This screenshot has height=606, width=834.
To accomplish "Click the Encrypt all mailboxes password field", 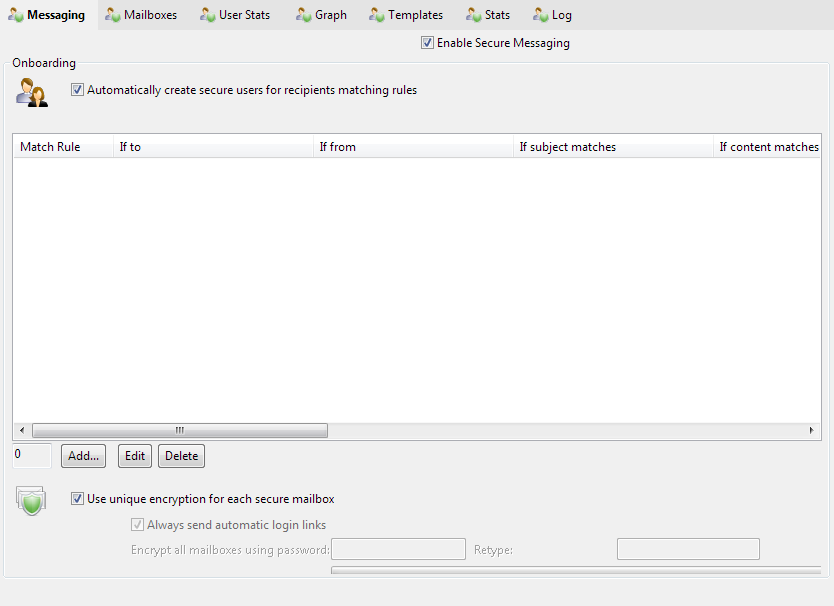I will [x=398, y=549].
